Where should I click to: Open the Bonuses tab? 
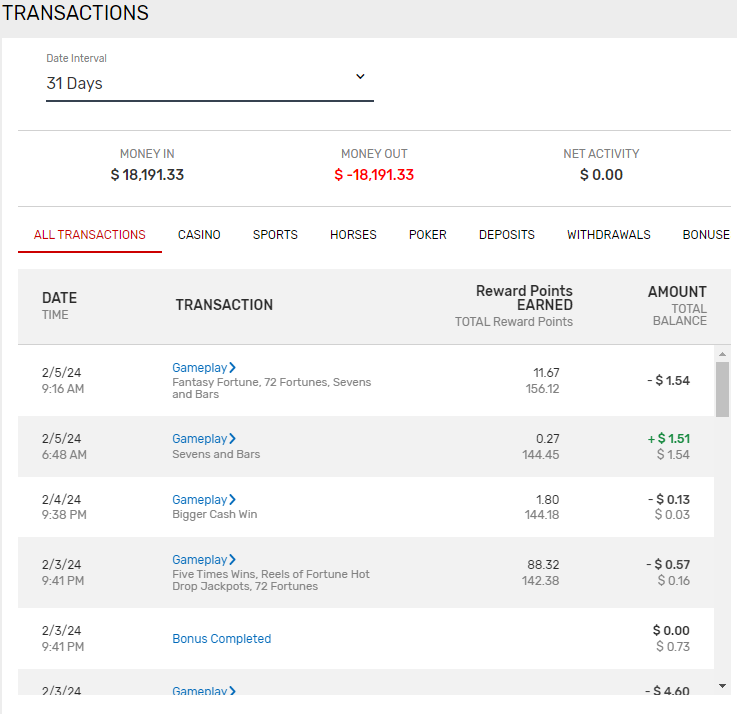(x=705, y=235)
